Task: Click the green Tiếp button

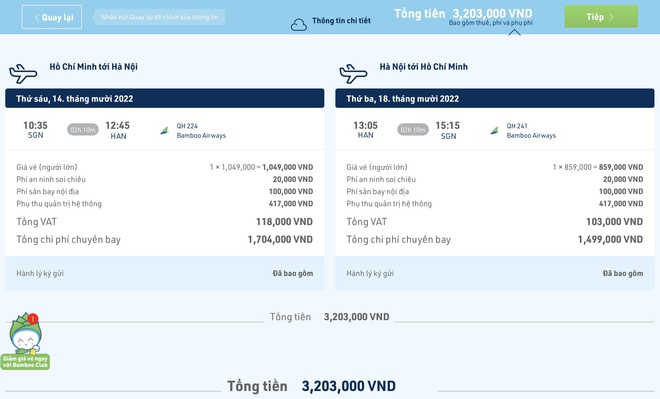Action: tap(601, 17)
